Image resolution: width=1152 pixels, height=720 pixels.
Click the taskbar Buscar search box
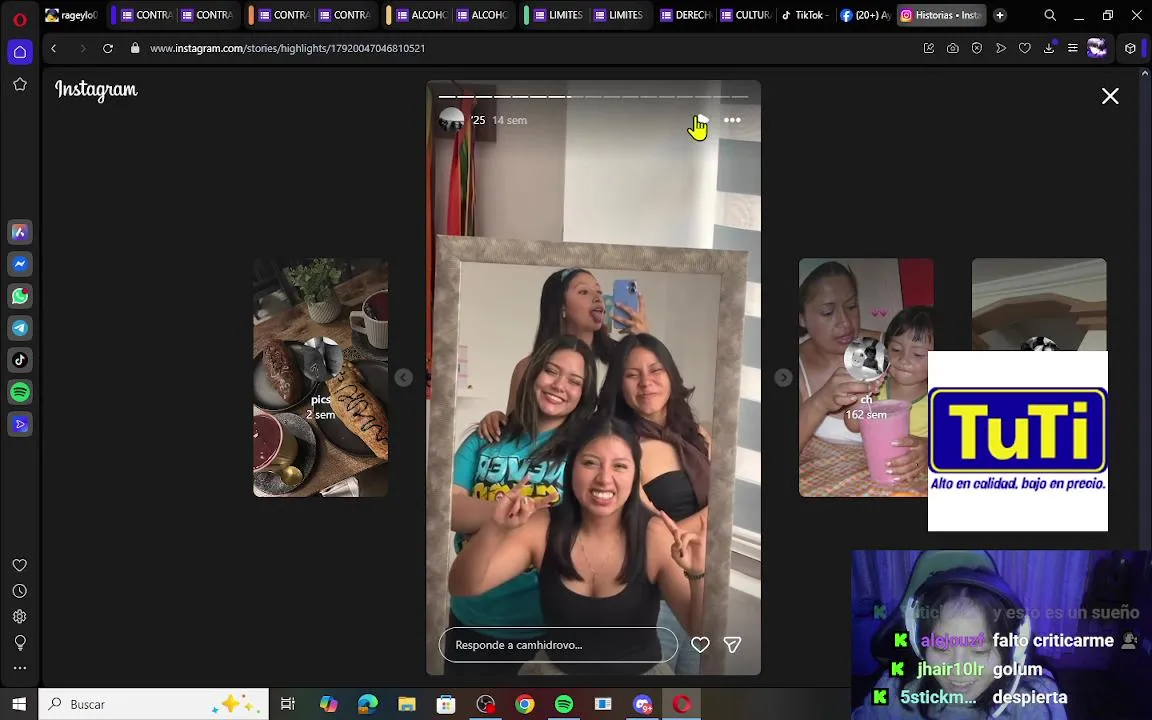(x=154, y=704)
